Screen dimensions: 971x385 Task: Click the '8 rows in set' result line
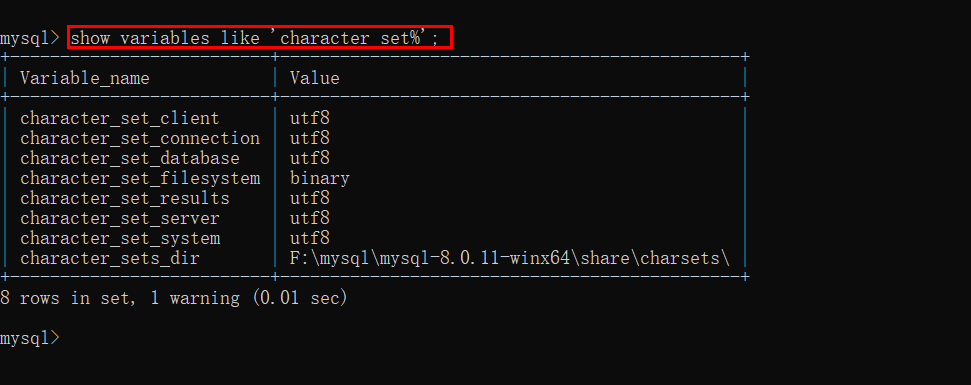(174, 298)
